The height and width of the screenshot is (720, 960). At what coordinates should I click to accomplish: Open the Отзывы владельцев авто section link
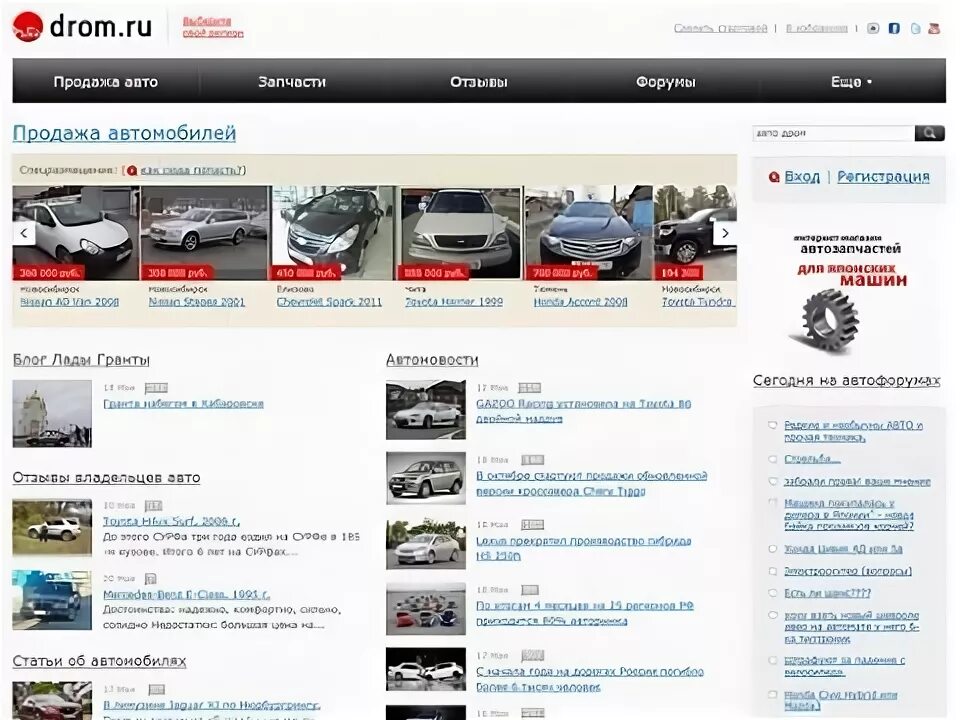click(107, 478)
